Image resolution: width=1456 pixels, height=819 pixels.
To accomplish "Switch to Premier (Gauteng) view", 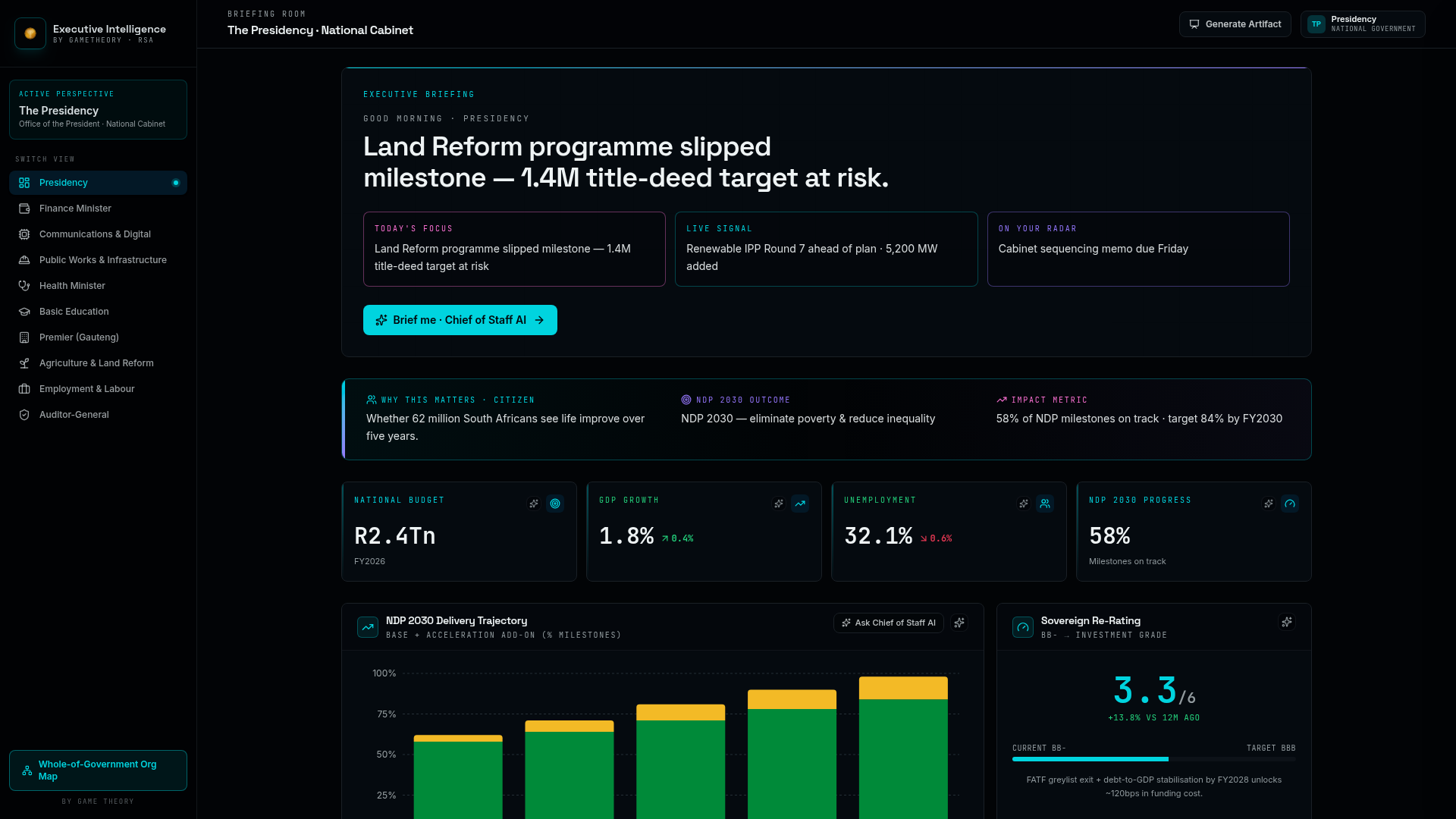I will pos(98,337).
